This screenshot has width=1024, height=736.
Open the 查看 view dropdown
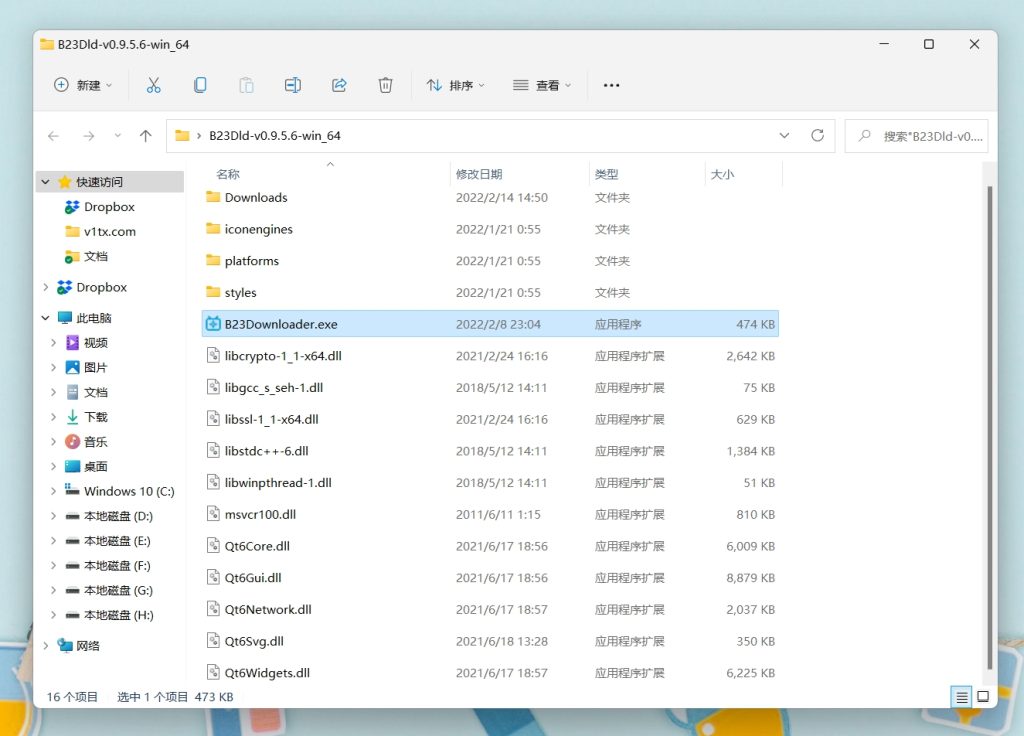click(x=542, y=86)
